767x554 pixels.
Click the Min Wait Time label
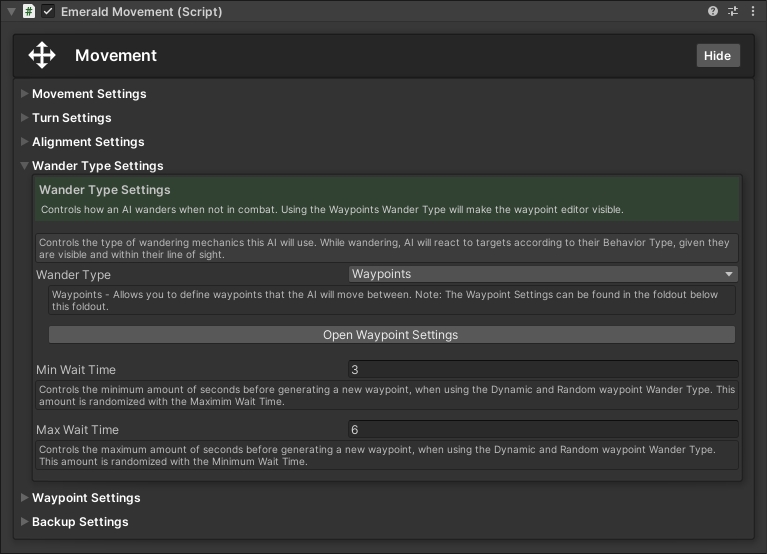(x=76, y=370)
